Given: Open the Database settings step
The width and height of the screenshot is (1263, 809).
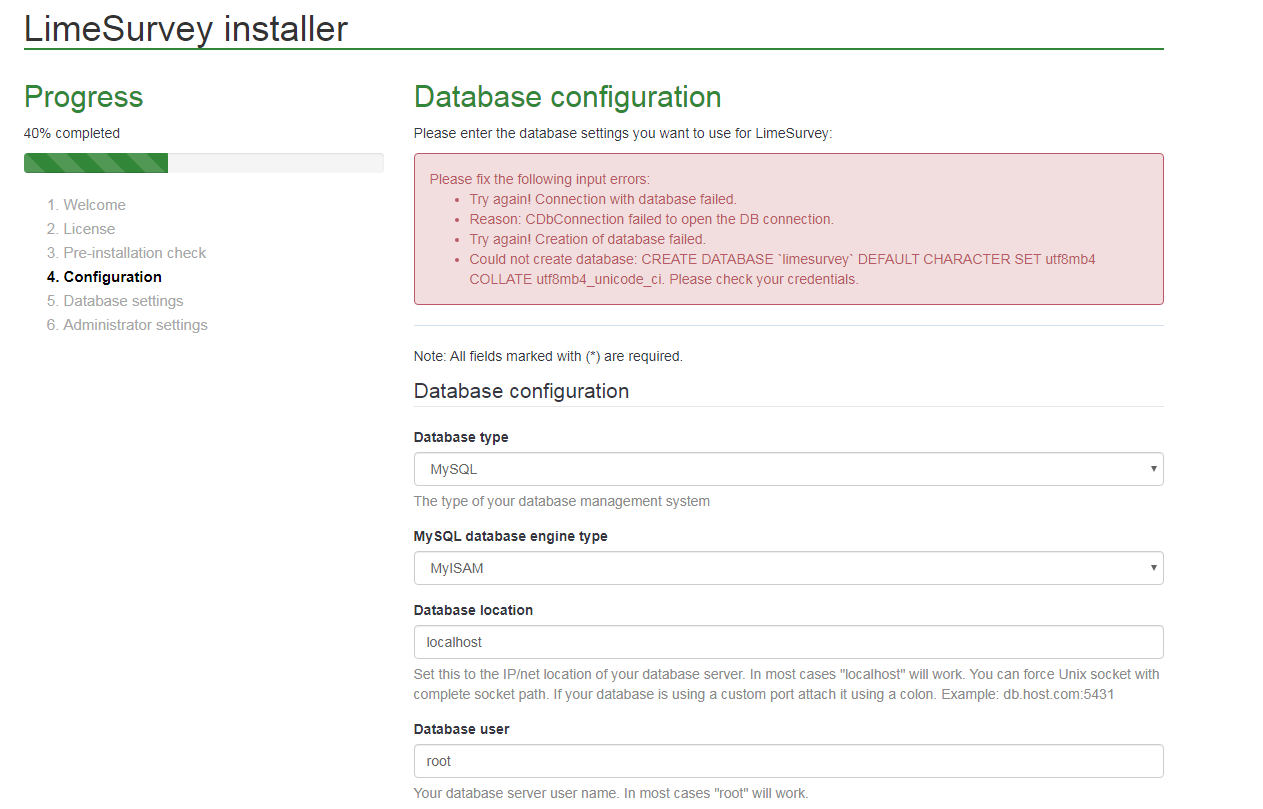Looking at the screenshot, I should pos(123,301).
